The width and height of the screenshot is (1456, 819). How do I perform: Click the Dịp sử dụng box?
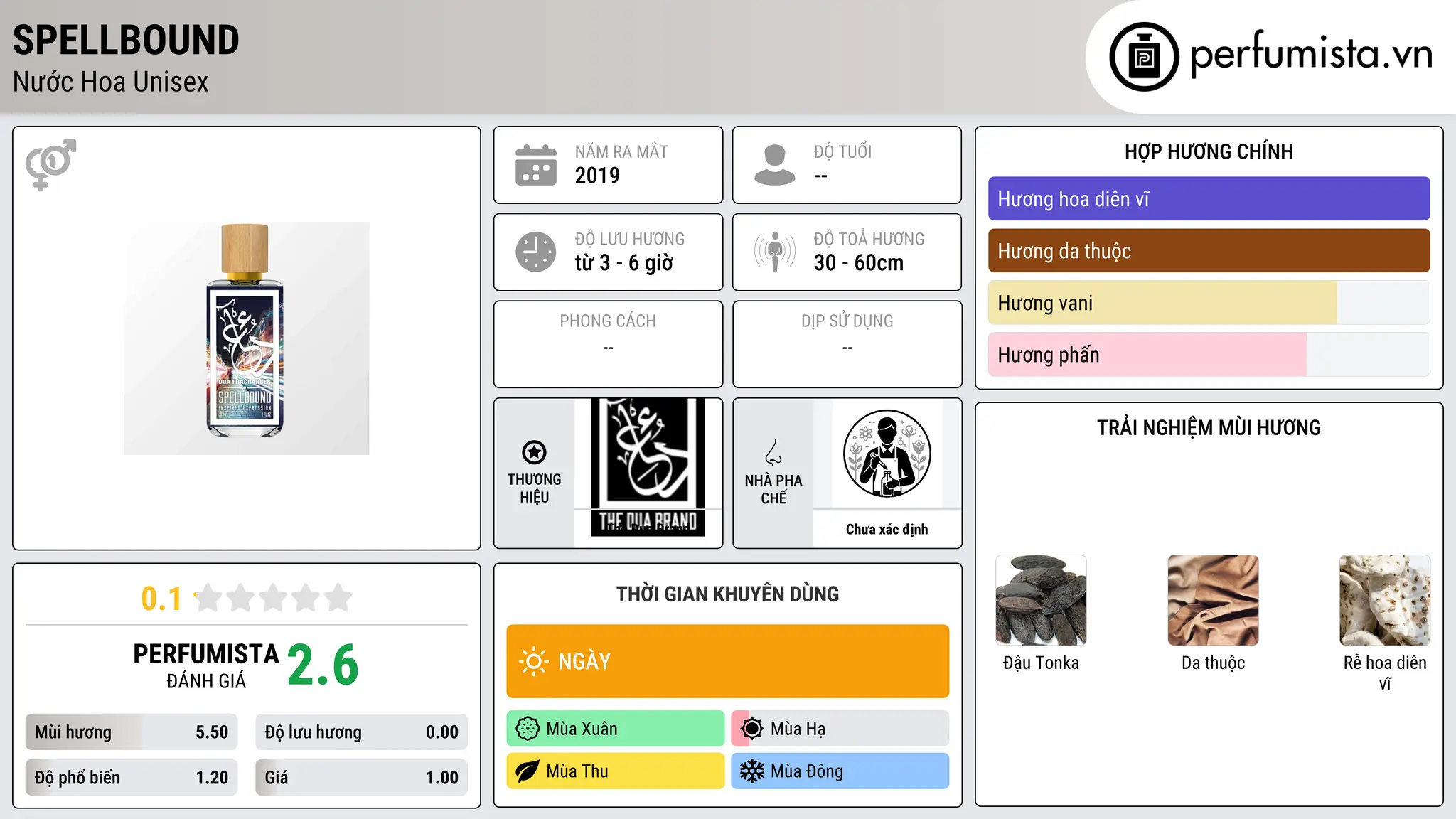coord(847,344)
